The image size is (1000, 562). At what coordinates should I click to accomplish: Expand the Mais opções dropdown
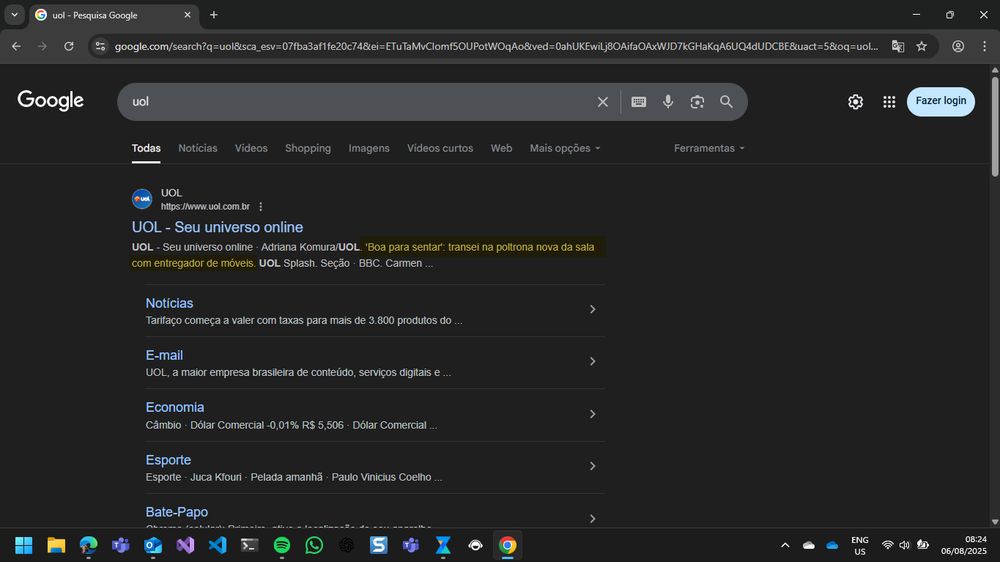pos(565,148)
